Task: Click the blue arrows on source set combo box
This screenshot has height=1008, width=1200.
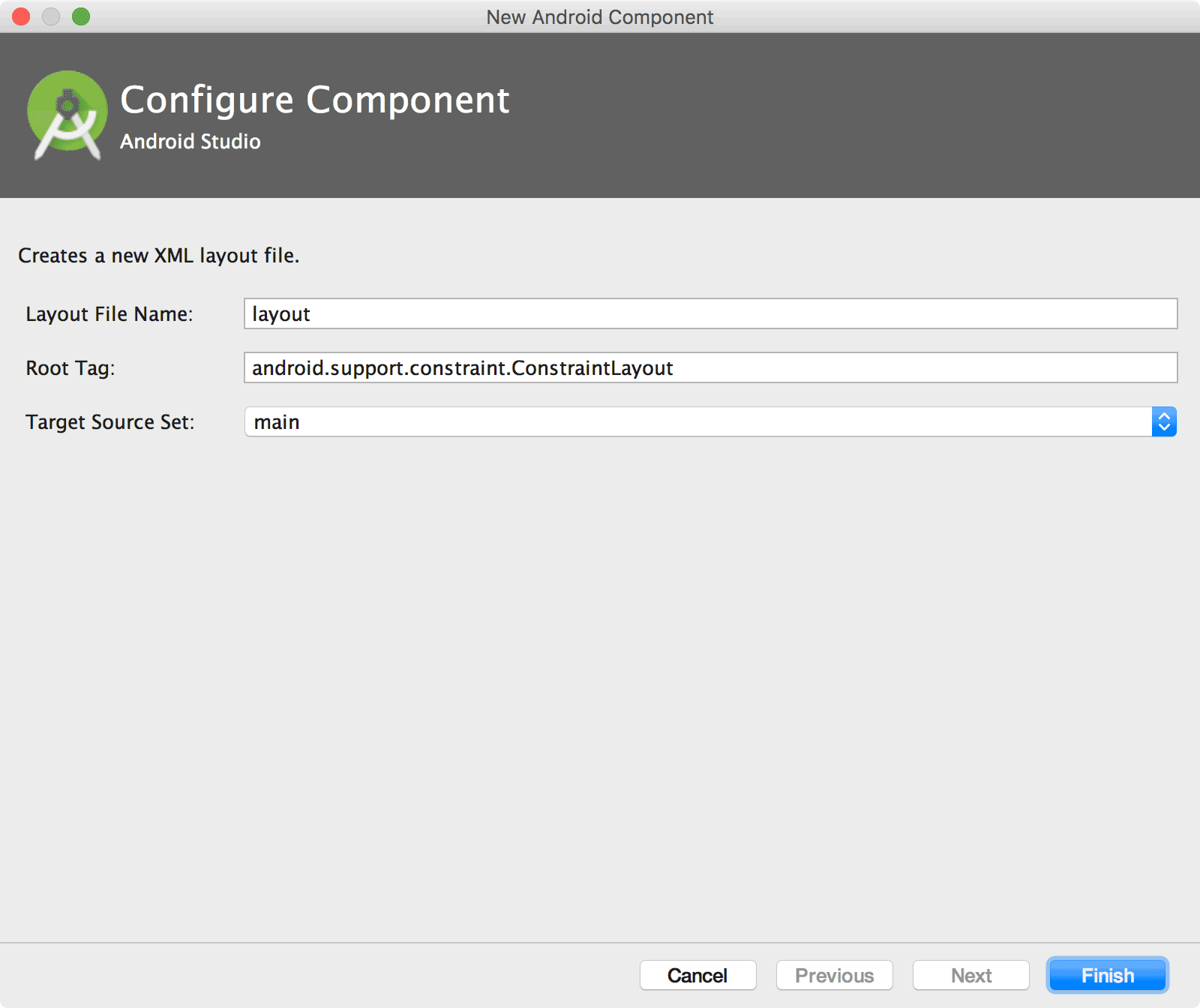Action: pyautogui.click(x=1164, y=421)
